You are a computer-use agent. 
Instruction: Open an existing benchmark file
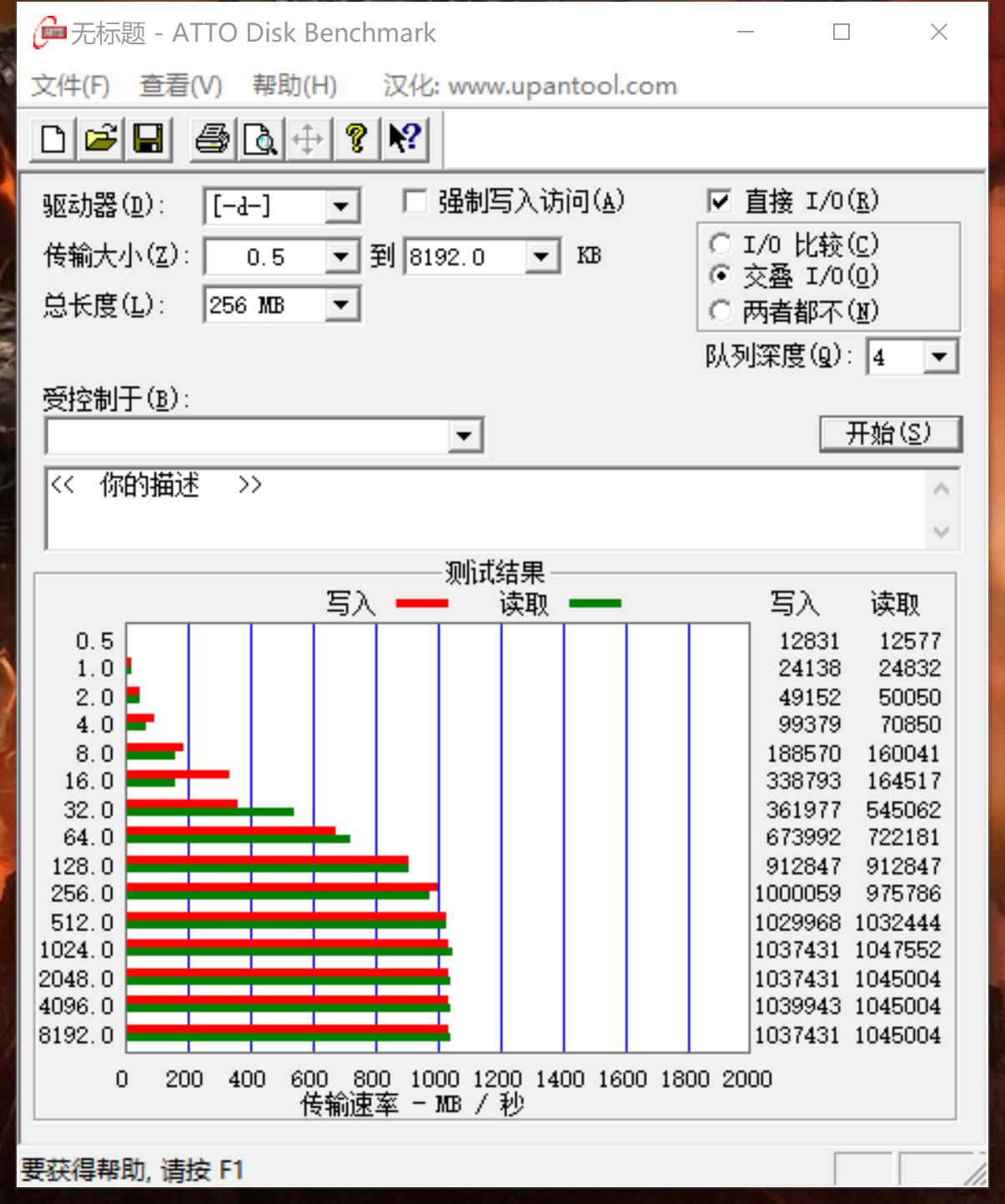click(x=100, y=139)
